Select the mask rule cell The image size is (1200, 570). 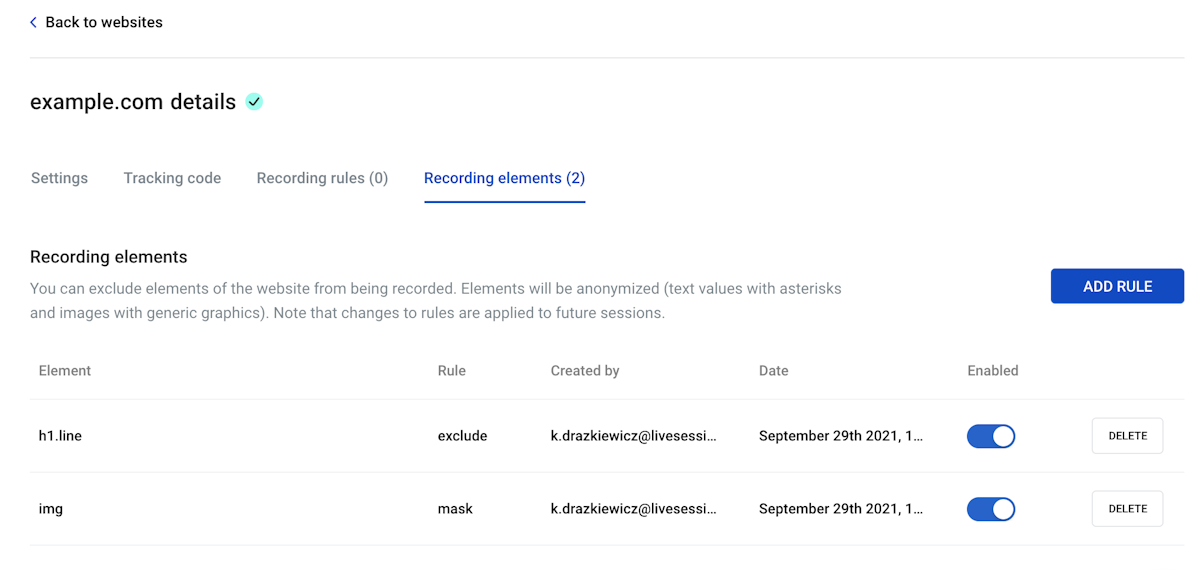(455, 509)
